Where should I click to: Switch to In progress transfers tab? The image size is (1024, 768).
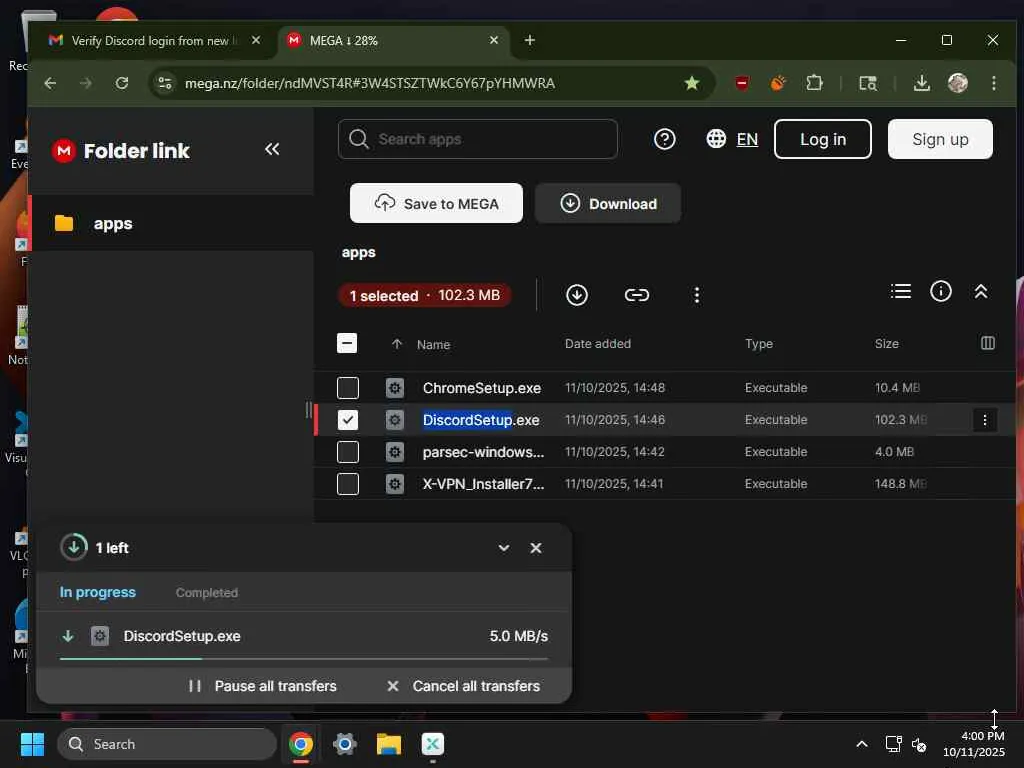(98, 592)
